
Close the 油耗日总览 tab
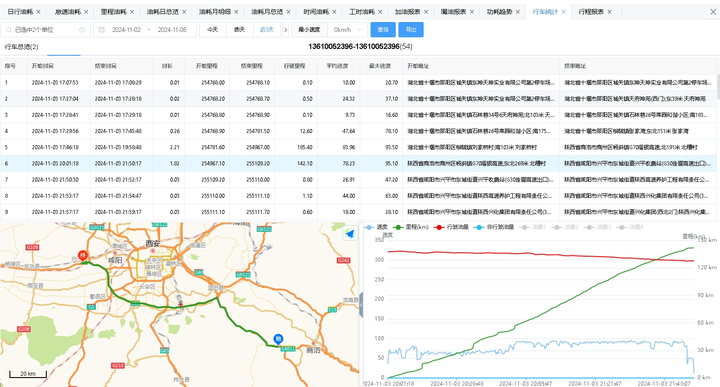(184, 12)
